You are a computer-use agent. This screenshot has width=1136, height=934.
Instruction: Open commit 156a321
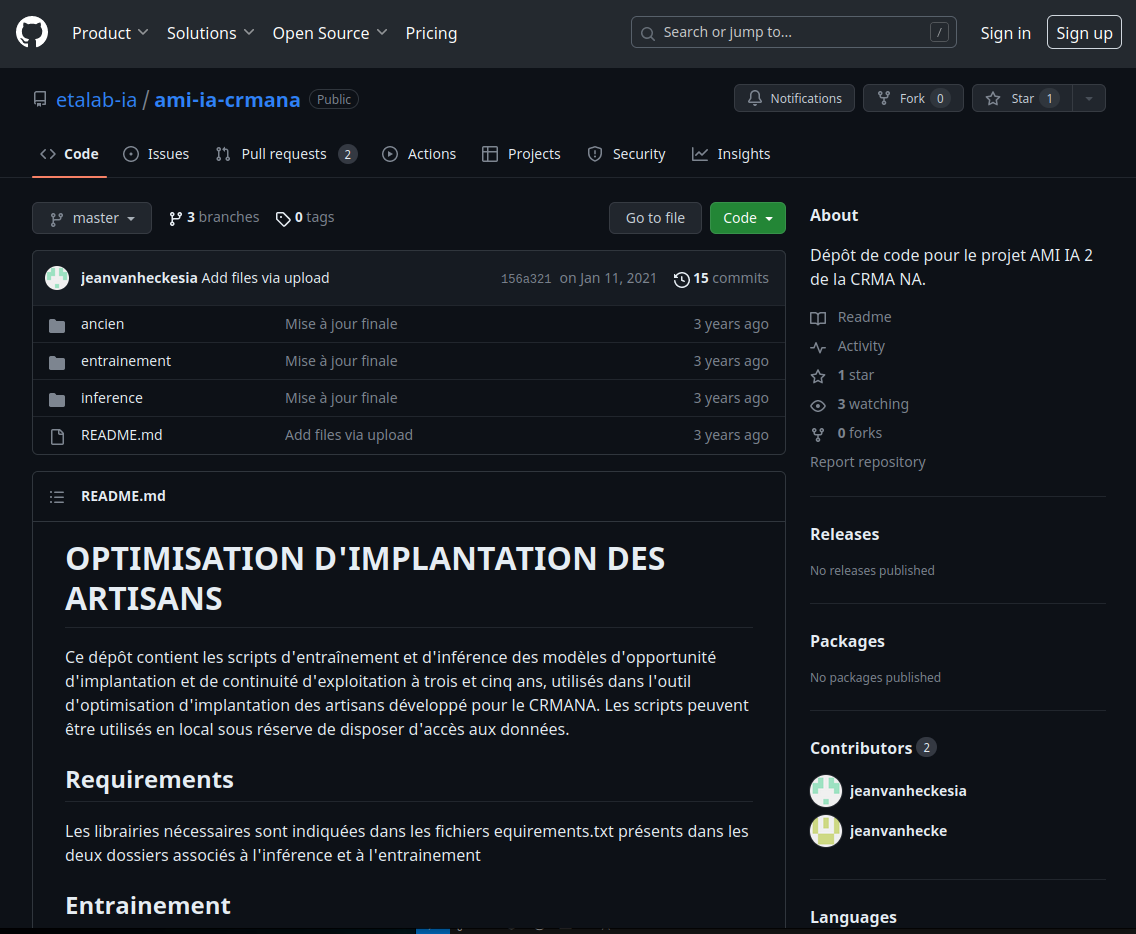526,279
